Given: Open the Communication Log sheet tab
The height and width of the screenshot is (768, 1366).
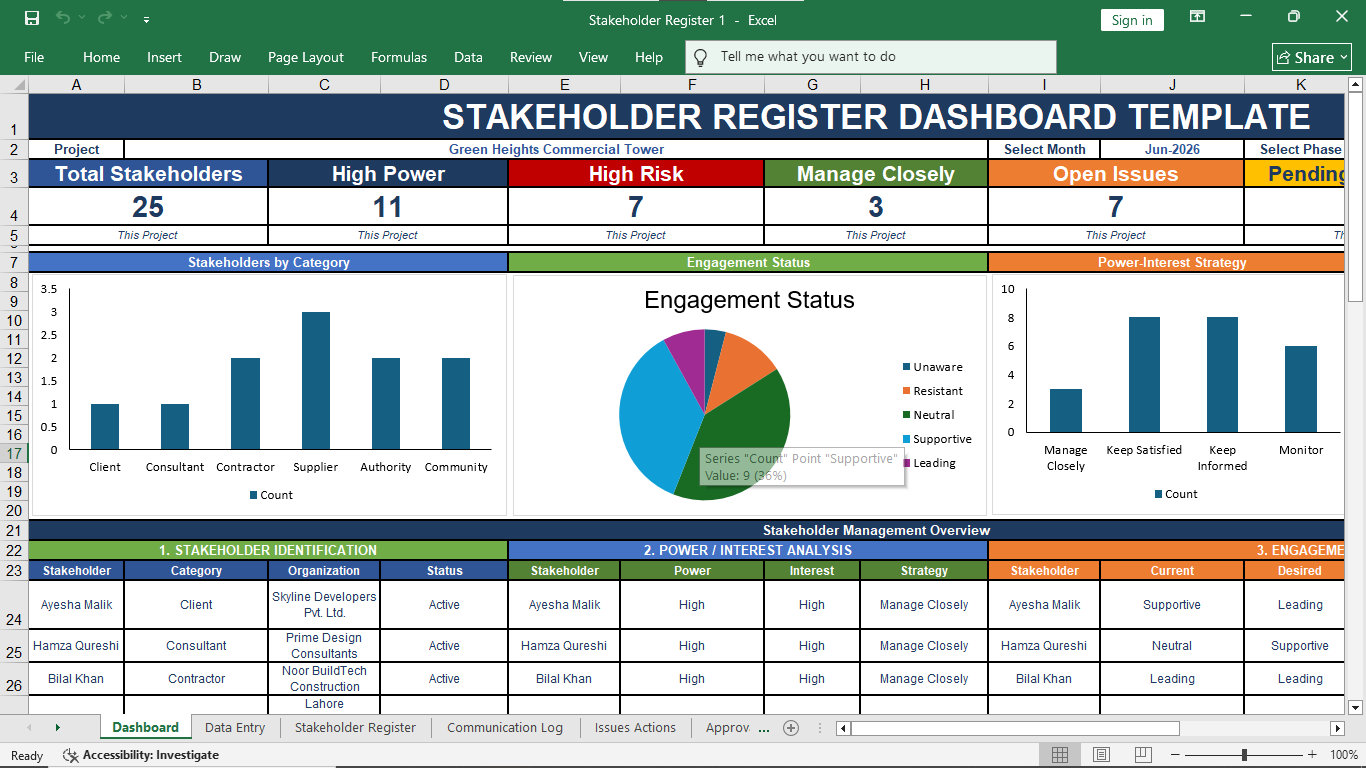Looking at the screenshot, I should coord(505,728).
